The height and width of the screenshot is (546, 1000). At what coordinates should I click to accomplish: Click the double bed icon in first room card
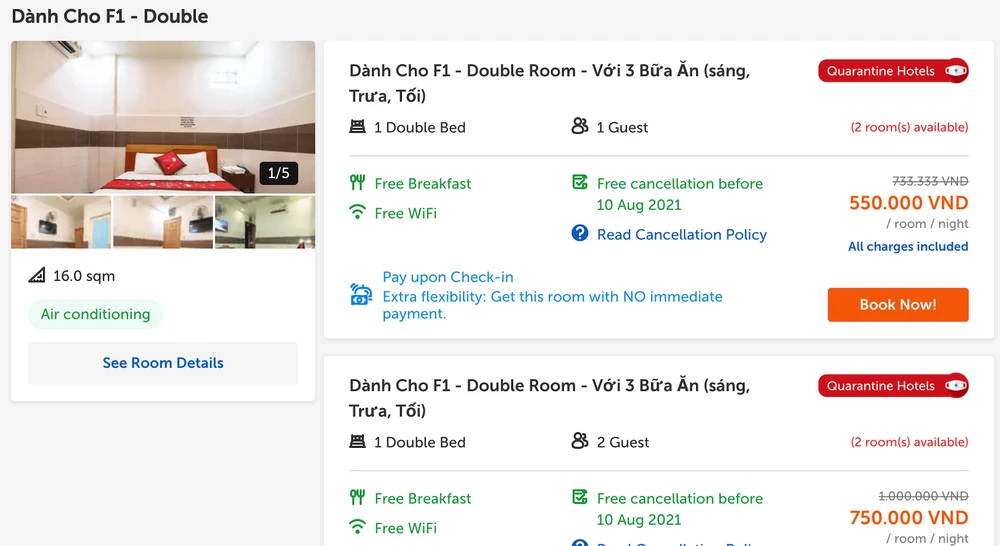click(x=357, y=127)
